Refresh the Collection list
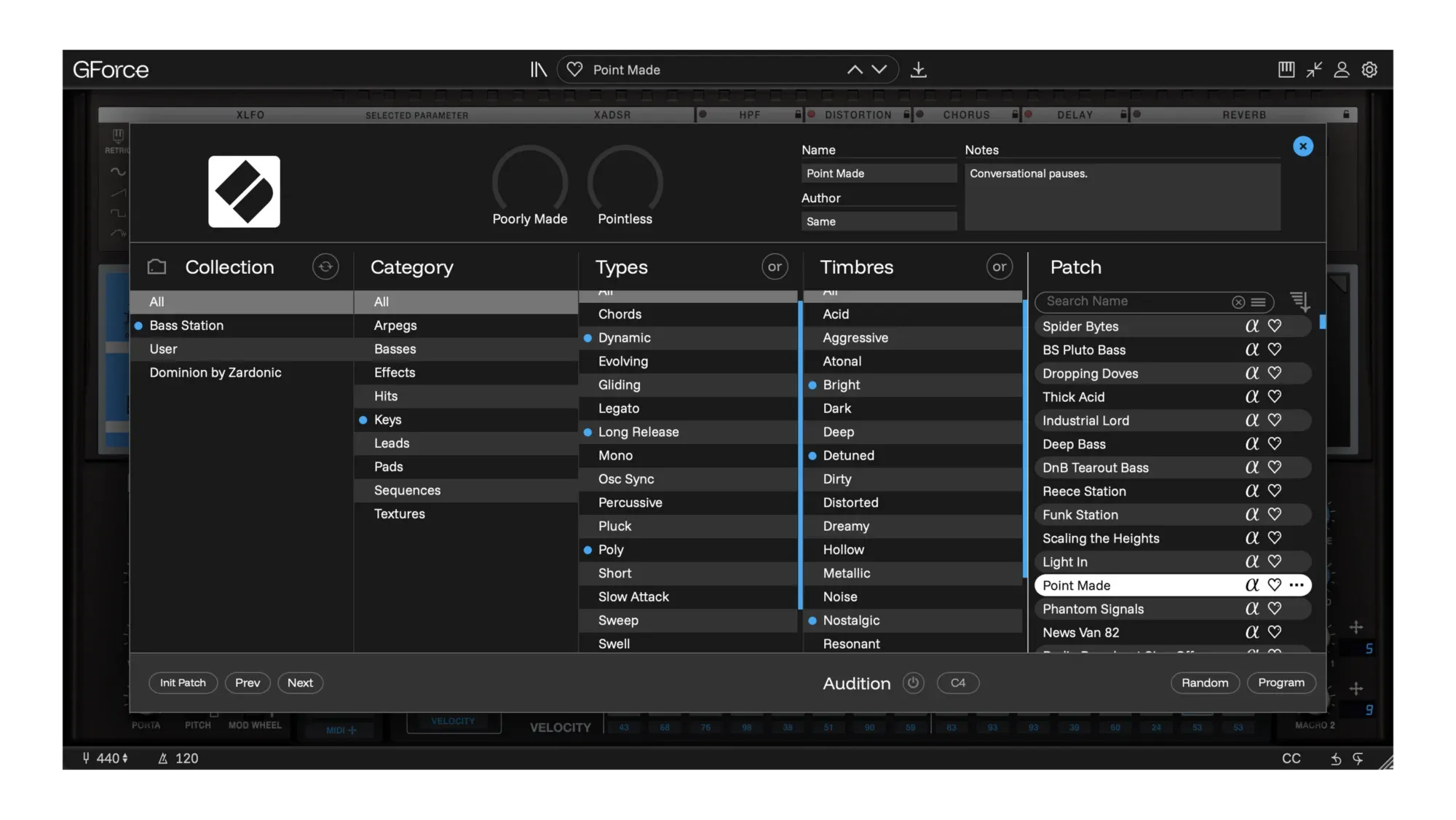Image resolution: width=1456 pixels, height=820 pixels. 325,267
